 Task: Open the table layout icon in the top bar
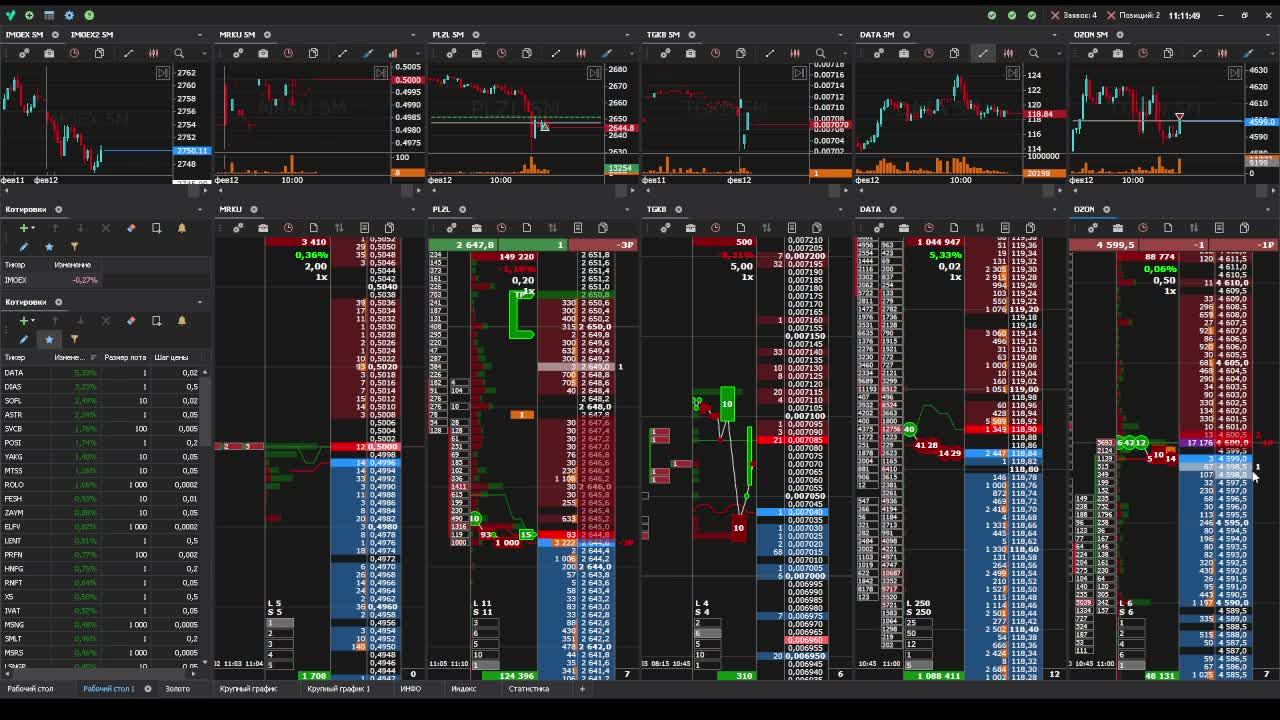[x=49, y=15]
